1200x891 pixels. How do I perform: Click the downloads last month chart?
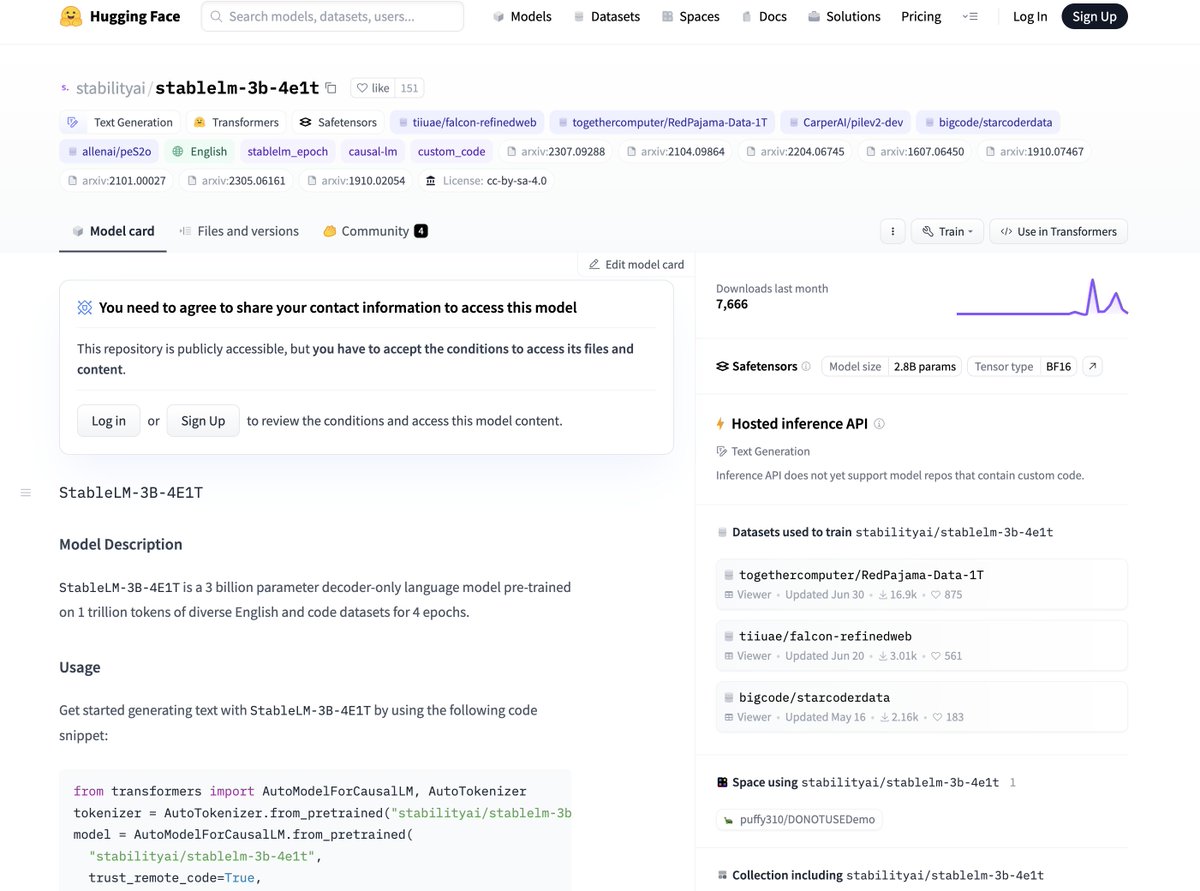1041,297
